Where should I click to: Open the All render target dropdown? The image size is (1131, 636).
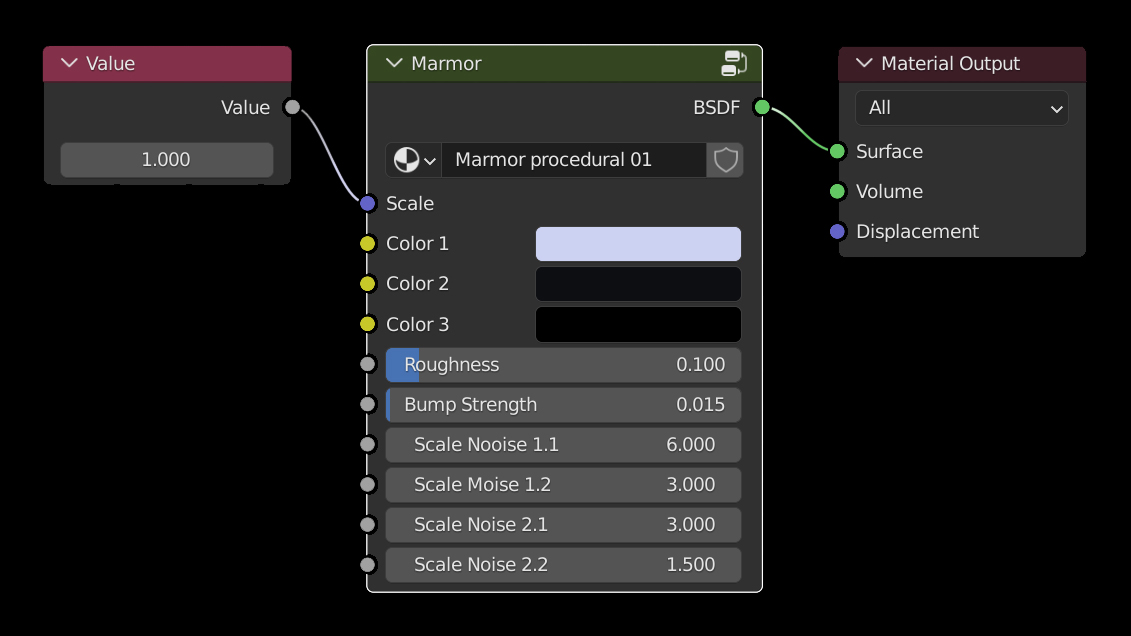pyautogui.click(x=961, y=108)
